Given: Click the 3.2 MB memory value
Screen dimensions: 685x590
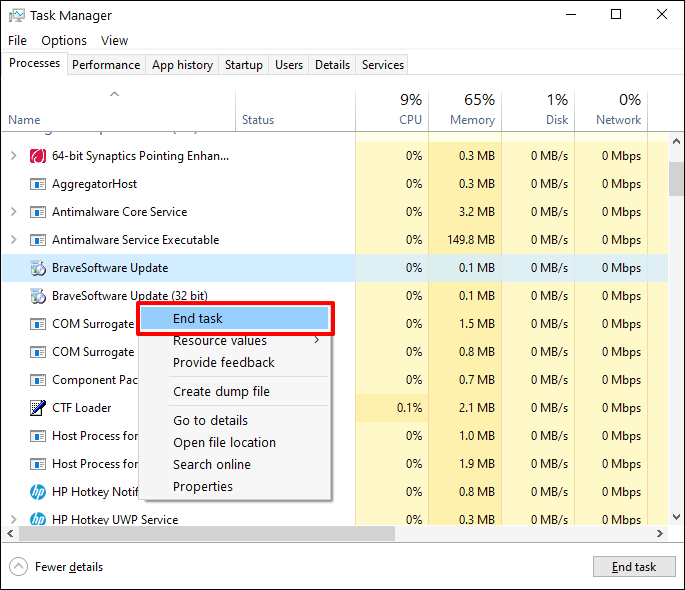Looking at the screenshot, I should click(x=477, y=212).
